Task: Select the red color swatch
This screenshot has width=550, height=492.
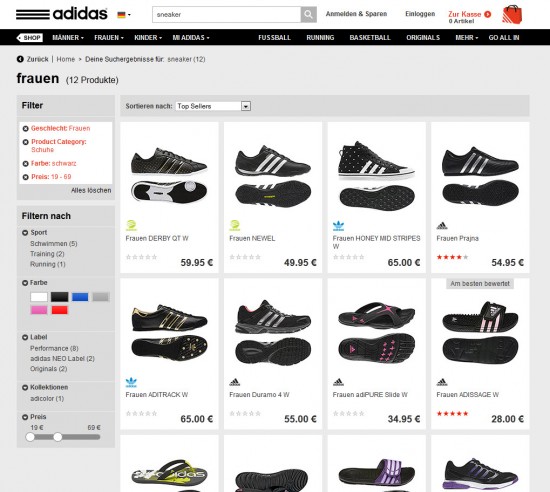Action: tap(60, 310)
